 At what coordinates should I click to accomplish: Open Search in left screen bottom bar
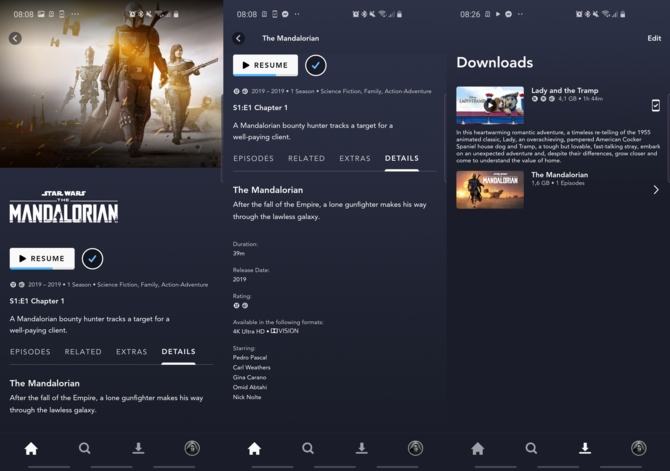point(85,448)
